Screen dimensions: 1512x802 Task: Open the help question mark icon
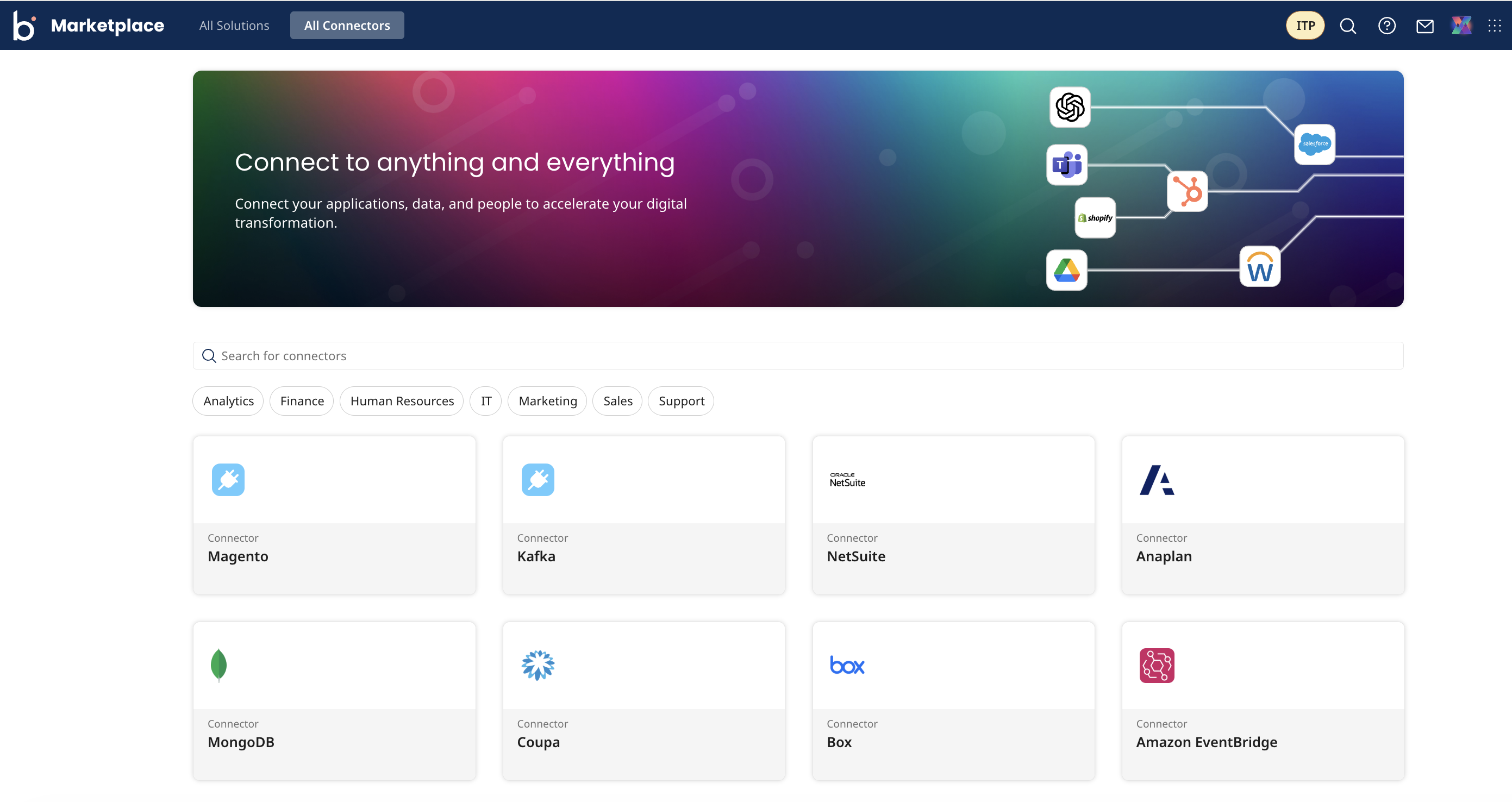[x=1386, y=26]
